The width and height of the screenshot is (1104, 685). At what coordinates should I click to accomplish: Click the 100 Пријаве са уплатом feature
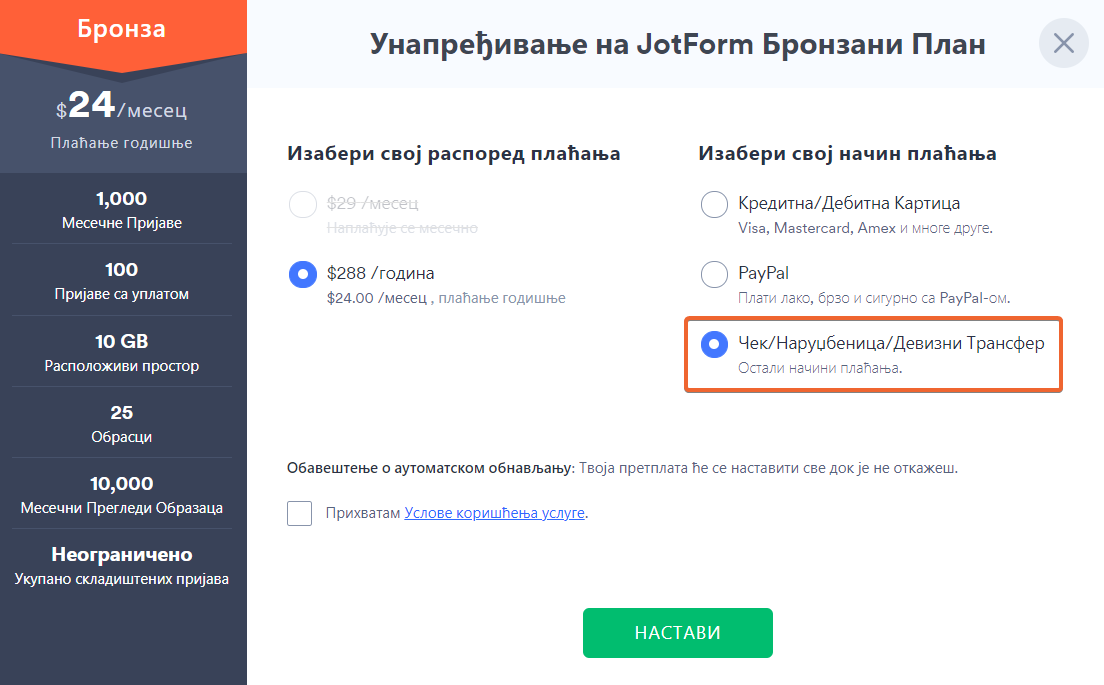coord(122,281)
